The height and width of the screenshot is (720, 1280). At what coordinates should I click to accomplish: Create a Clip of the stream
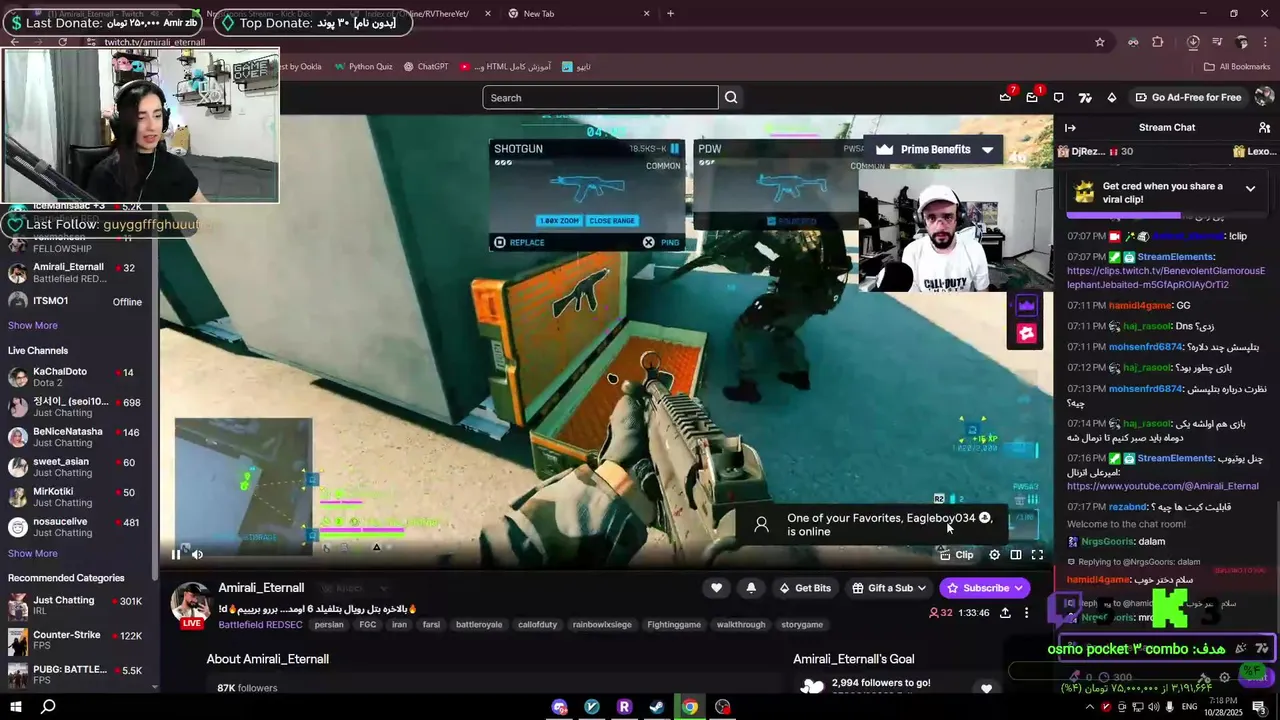tap(957, 555)
